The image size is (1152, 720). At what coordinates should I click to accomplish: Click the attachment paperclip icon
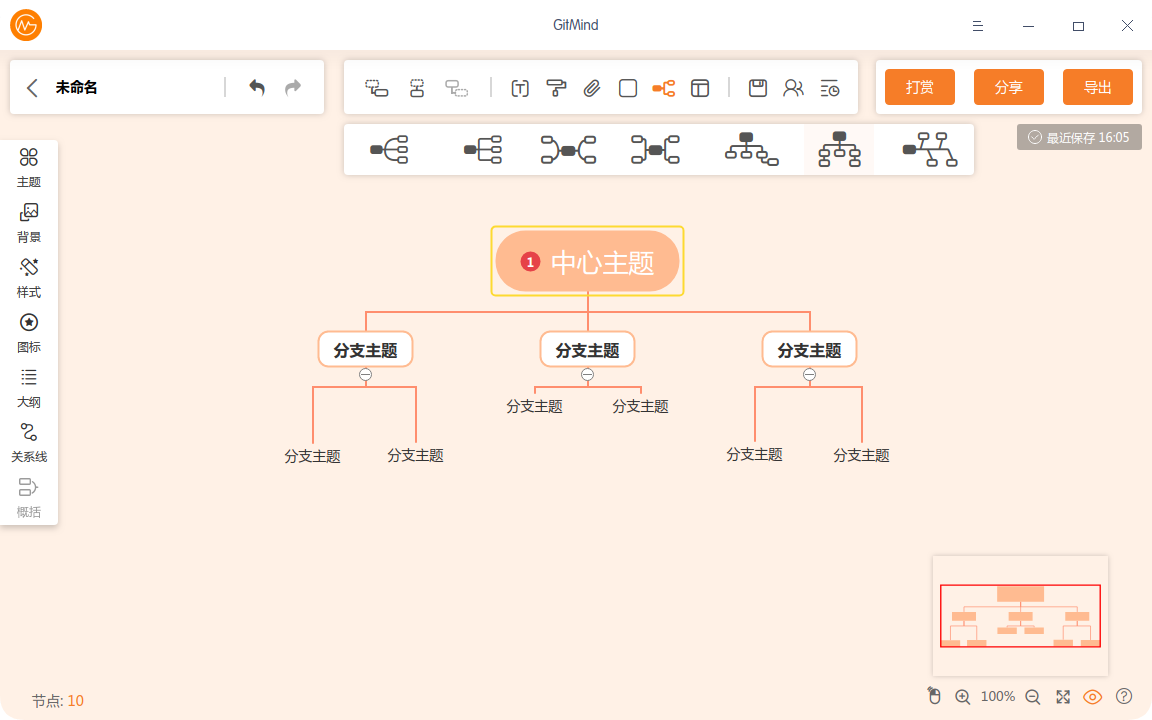tap(592, 88)
